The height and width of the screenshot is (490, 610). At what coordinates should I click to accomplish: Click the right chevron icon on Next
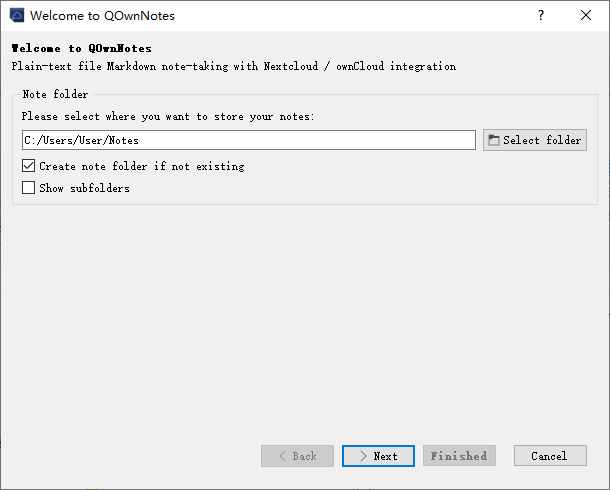[362, 456]
